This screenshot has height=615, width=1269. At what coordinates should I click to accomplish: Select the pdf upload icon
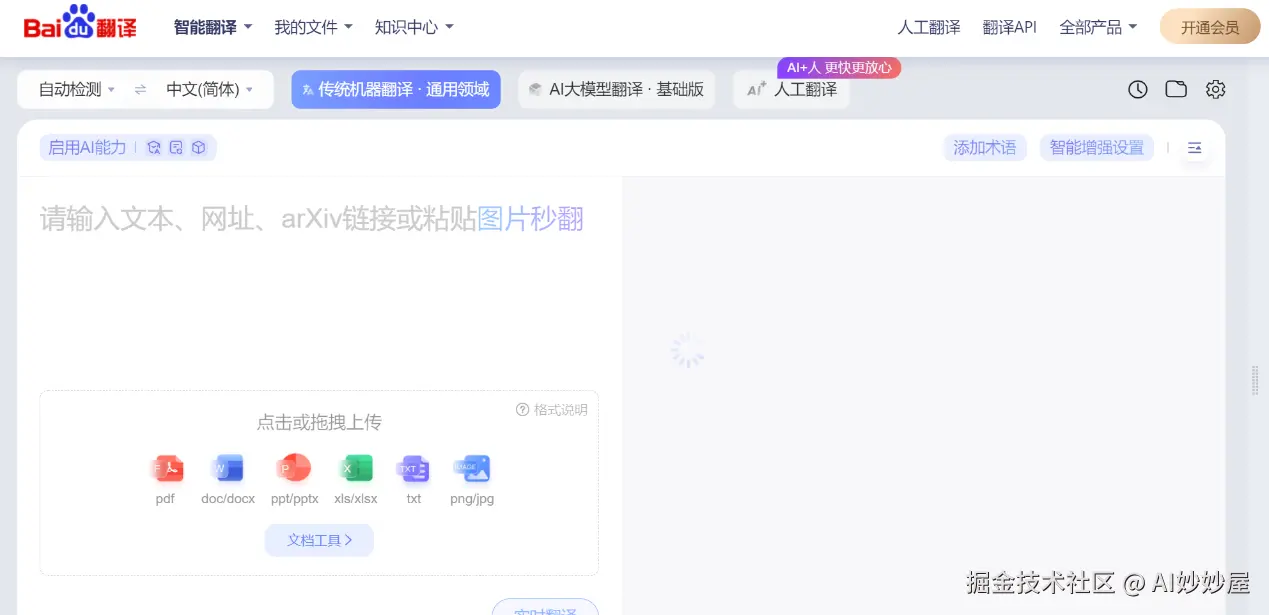point(166,468)
